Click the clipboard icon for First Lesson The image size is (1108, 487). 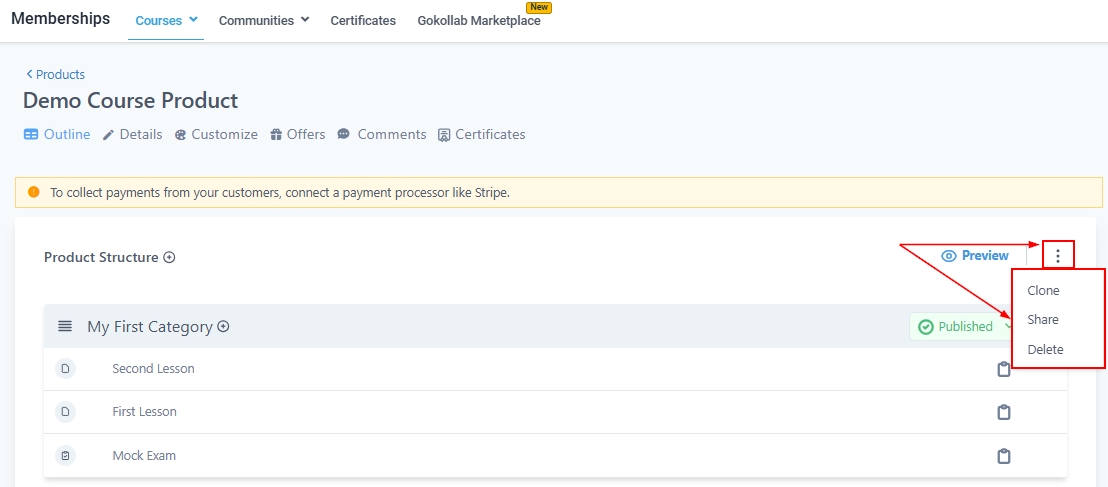(1004, 412)
